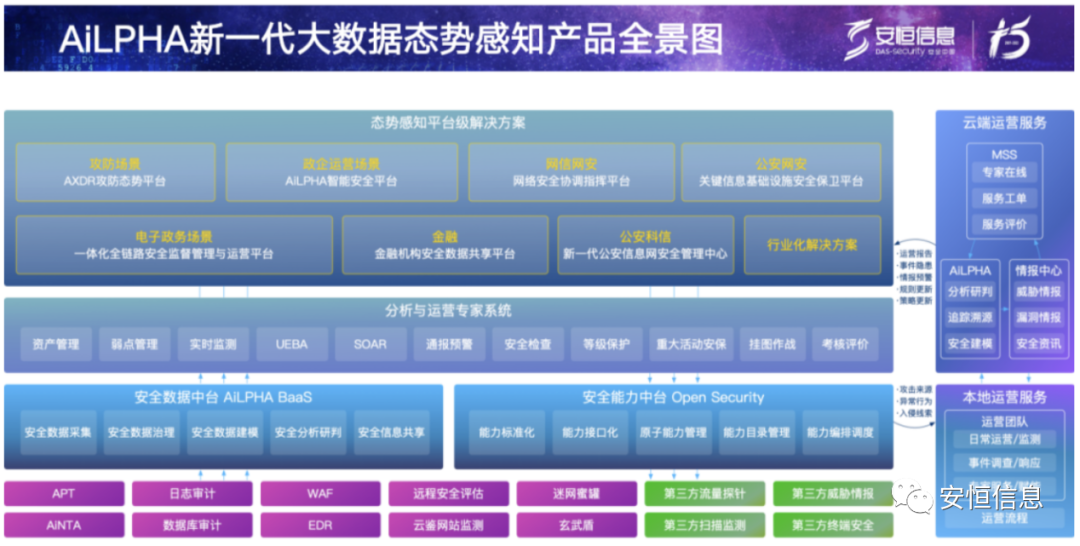Open 漏洞情报 under 情报中心
This screenshot has height=546, width=1080.
1039,317
